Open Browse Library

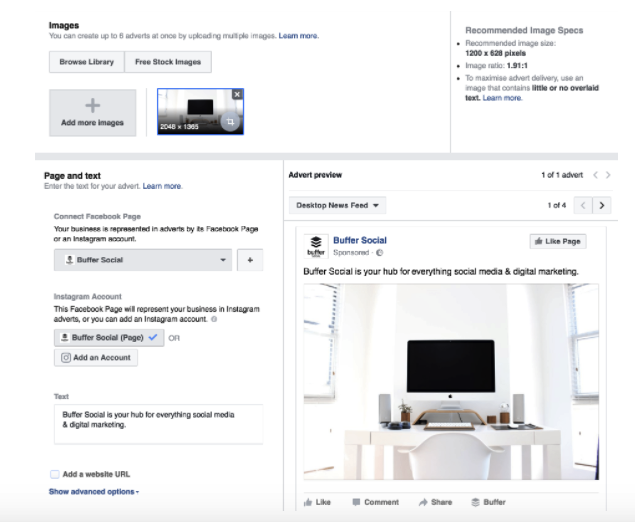click(x=87, y=62)
